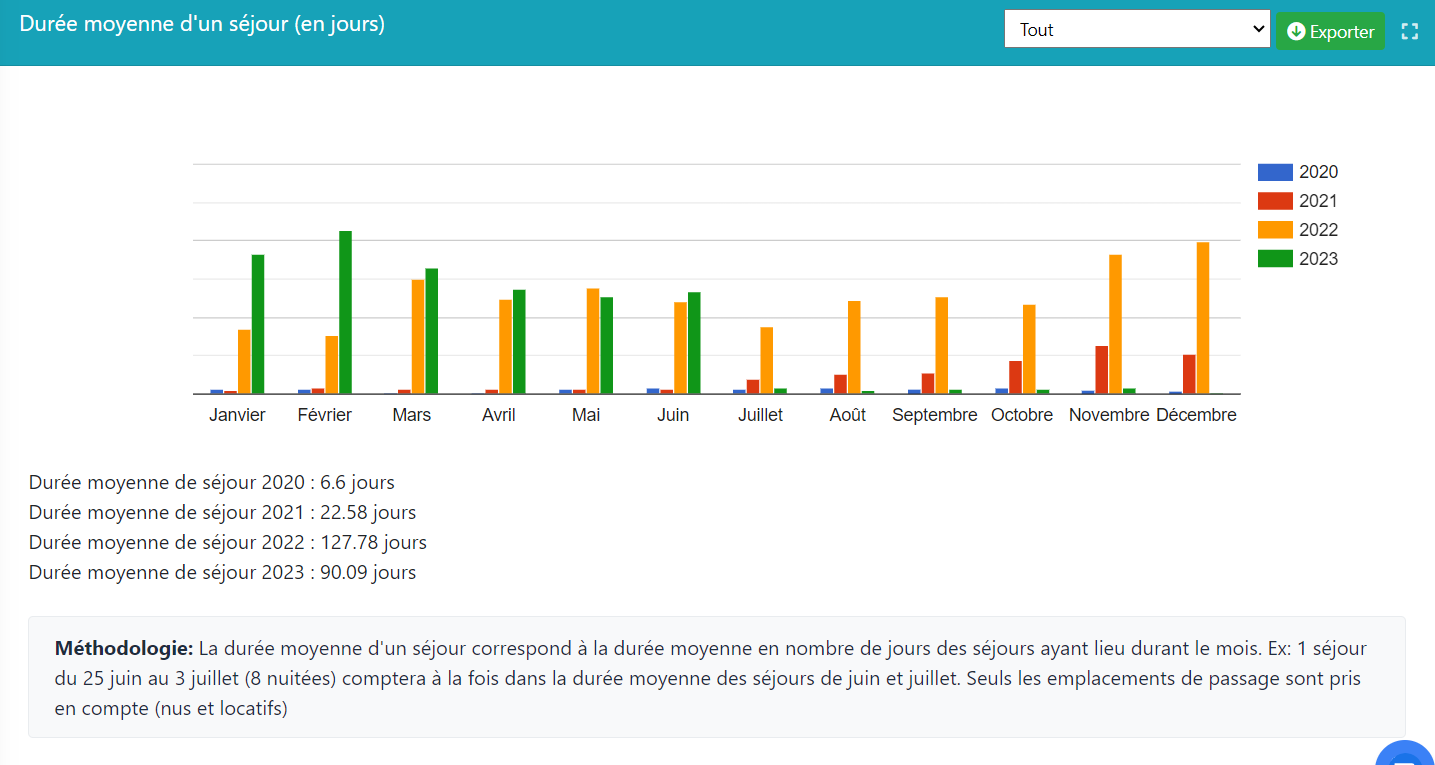
Task: Click the orange 2022 legend swatch
Action: pos(1275,230)
